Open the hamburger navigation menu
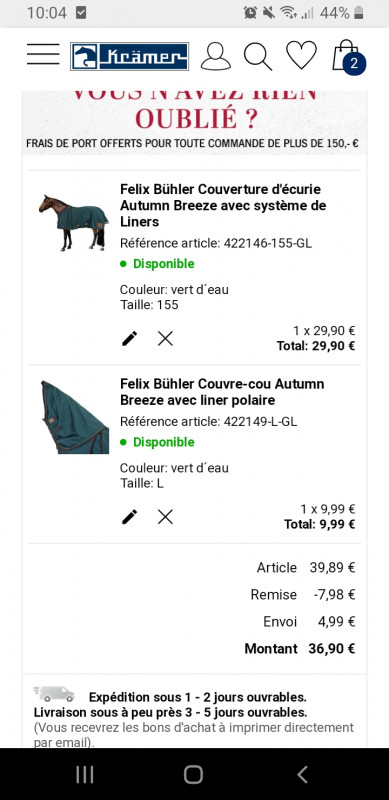The width and height of the screenshot is (389, 800). coord(43,54)
